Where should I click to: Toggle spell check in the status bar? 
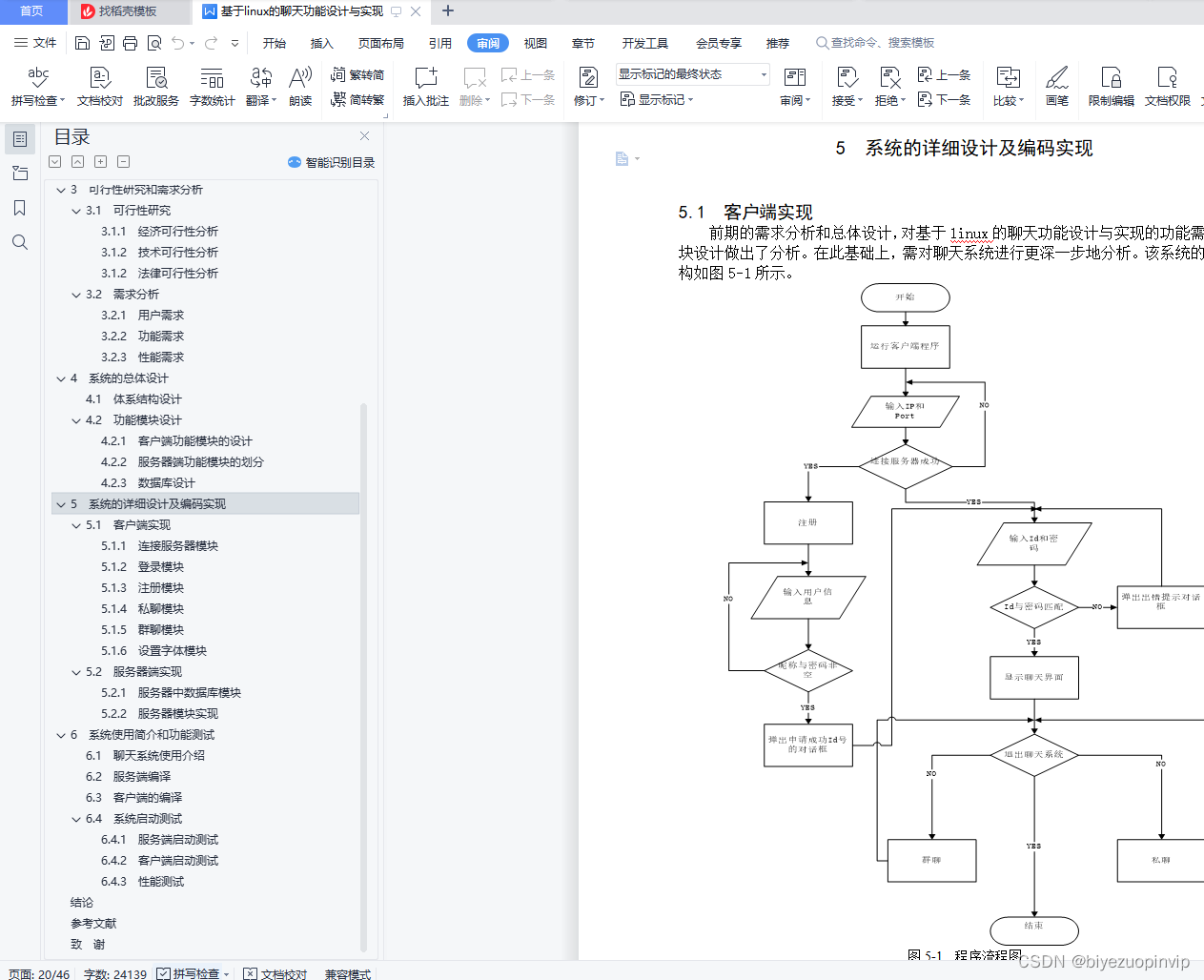coord(192,974)
